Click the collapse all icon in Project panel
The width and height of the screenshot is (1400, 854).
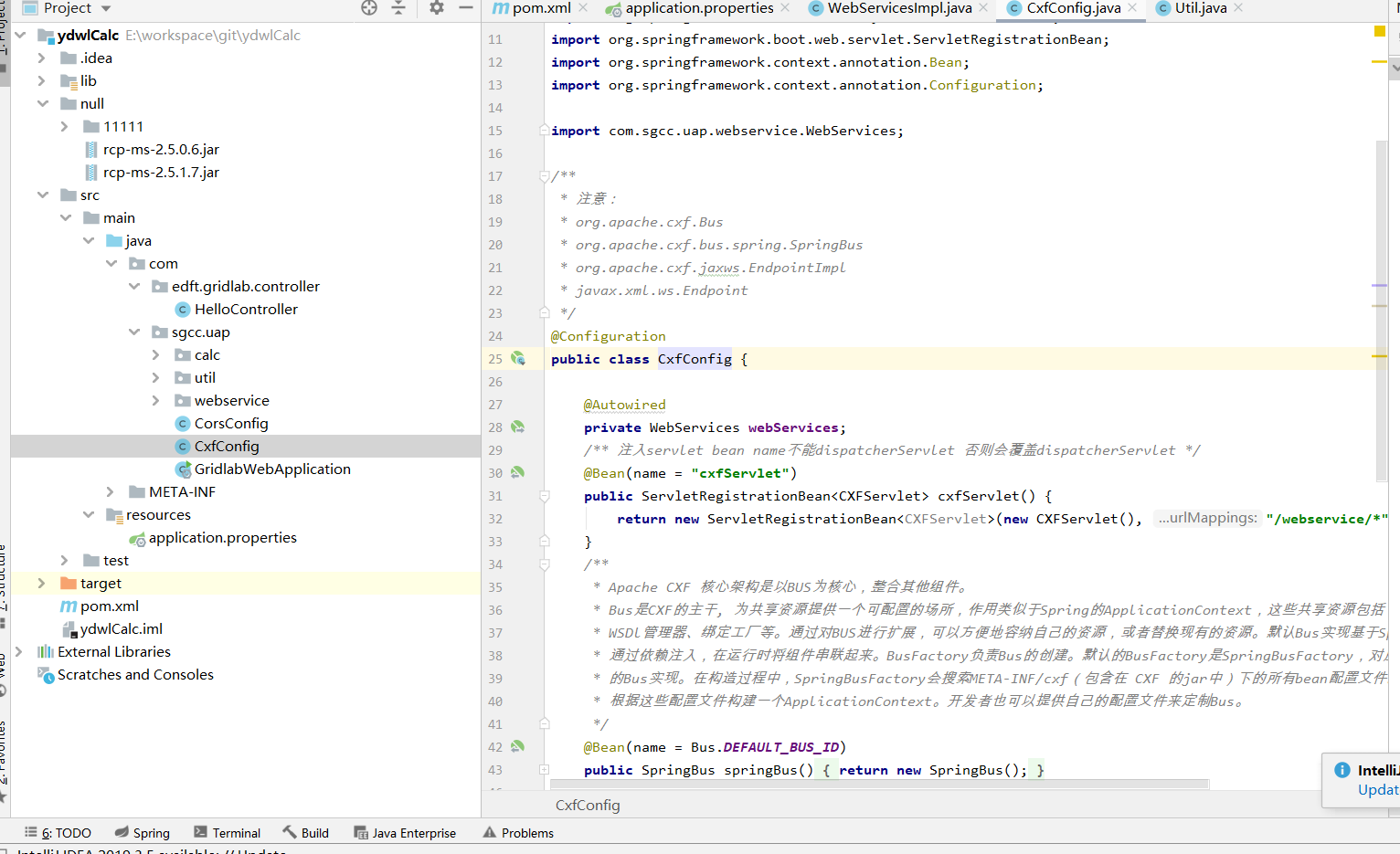point(398,8)
